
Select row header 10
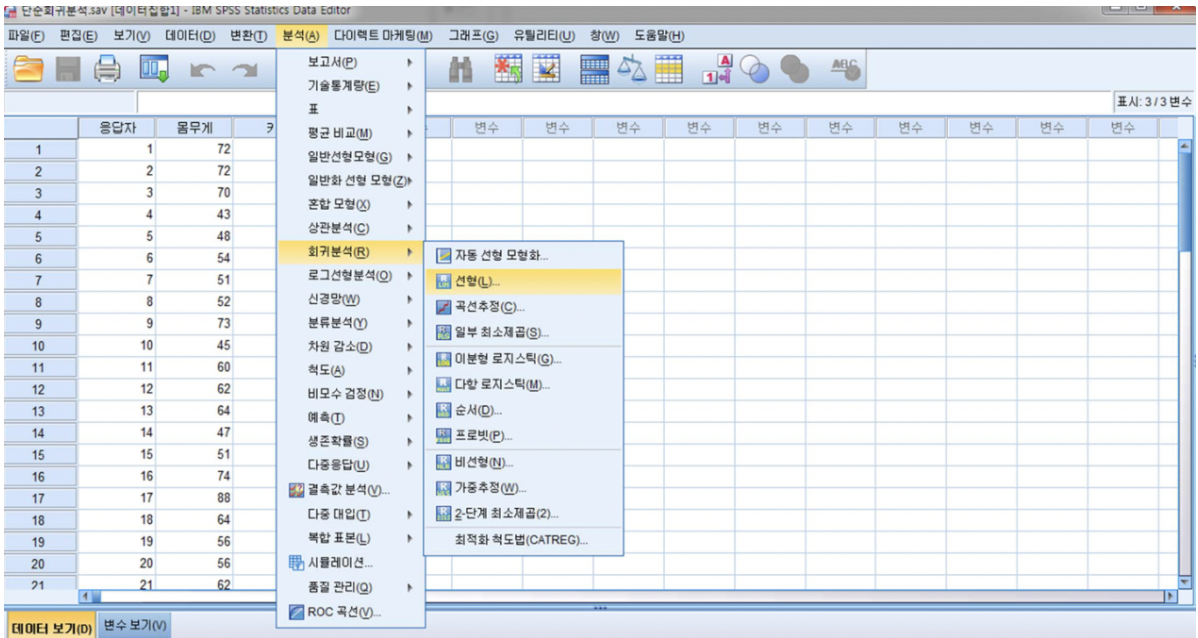click(x=38, y=345)
